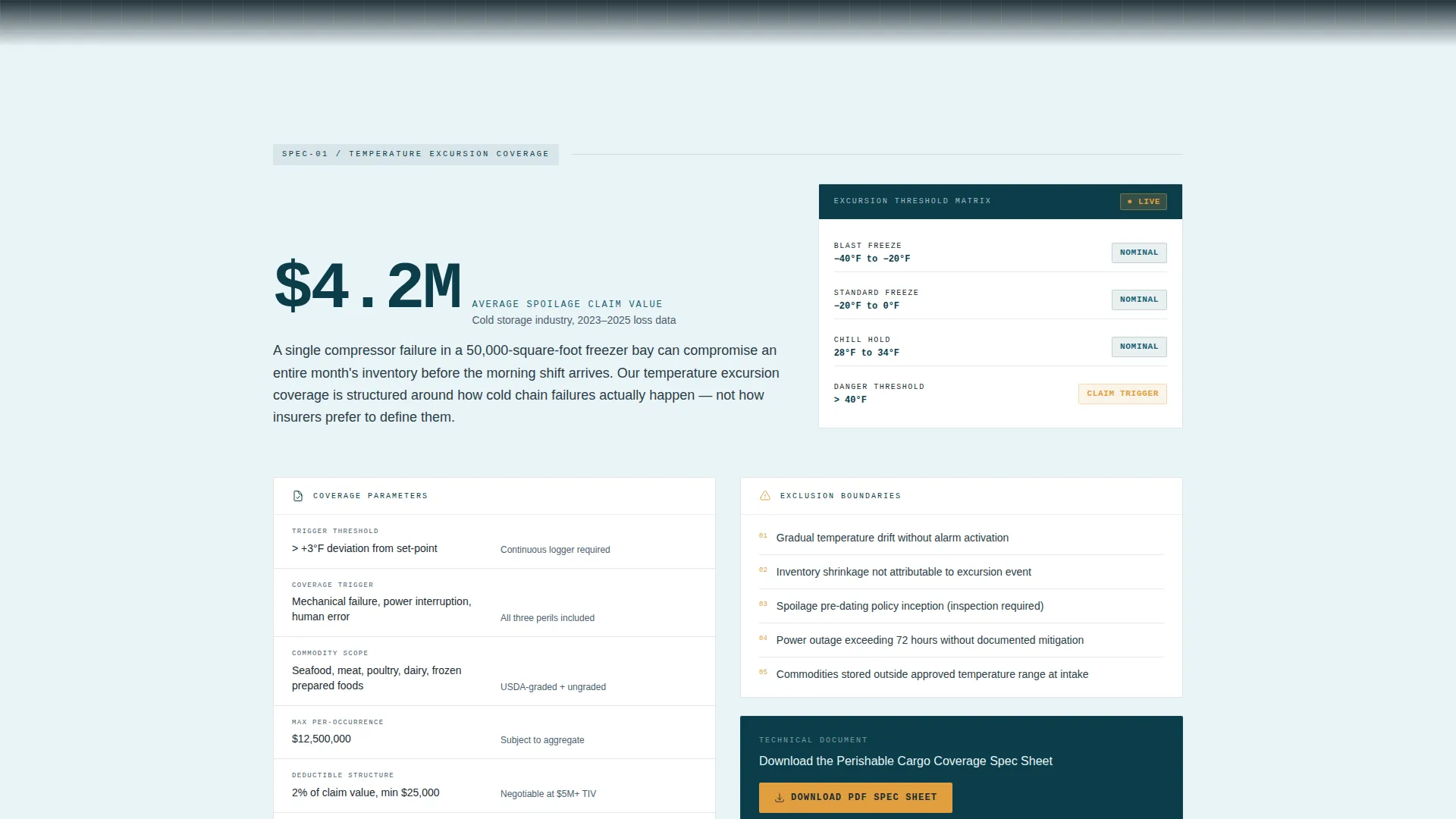This screenshot has height=819, width=1456.
Task: Click the Coverage Trigger label
Action: tap(333, 585)
